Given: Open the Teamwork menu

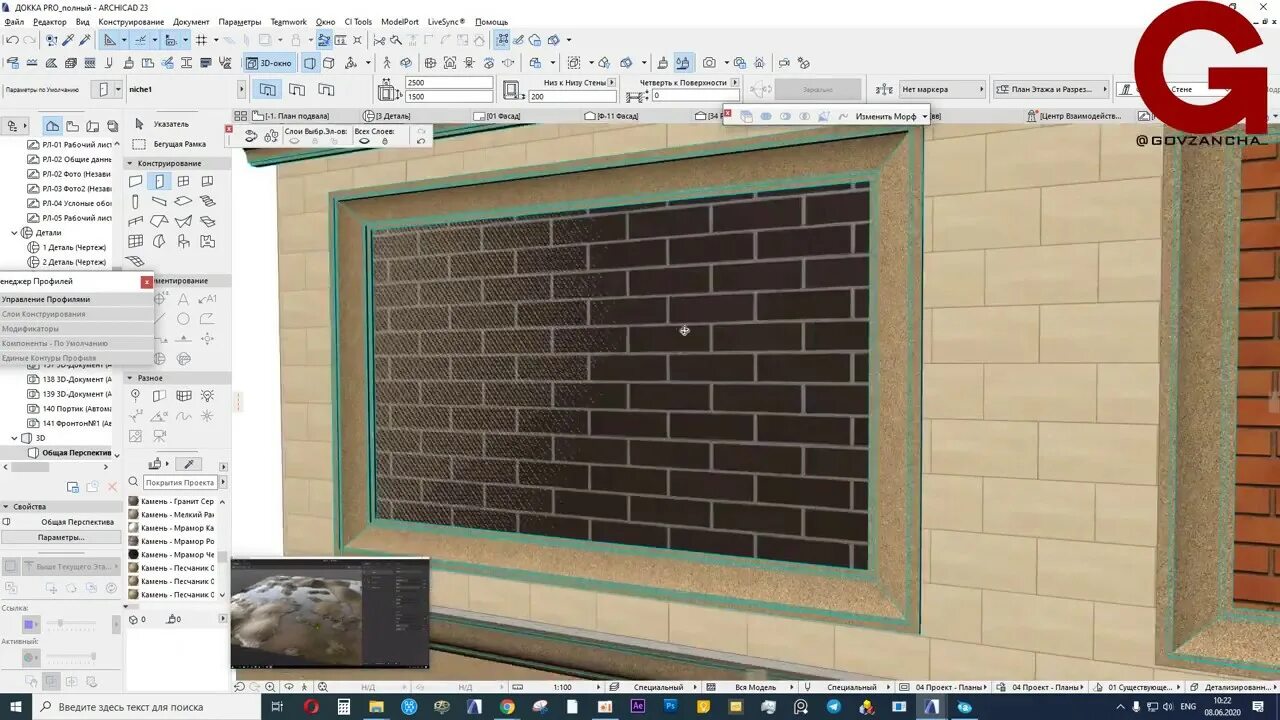Looking at the screenshot, I should tap(289, 21).
